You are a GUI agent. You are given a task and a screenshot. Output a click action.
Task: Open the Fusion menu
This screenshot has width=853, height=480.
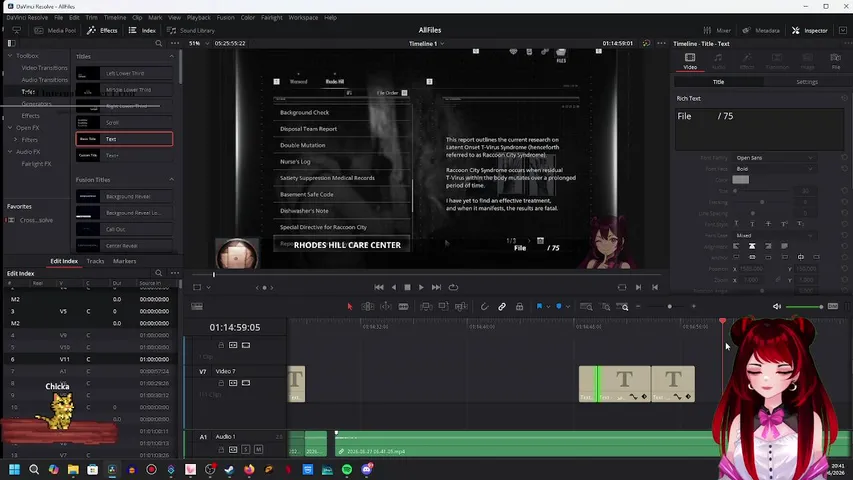click(x=225, y=17)
